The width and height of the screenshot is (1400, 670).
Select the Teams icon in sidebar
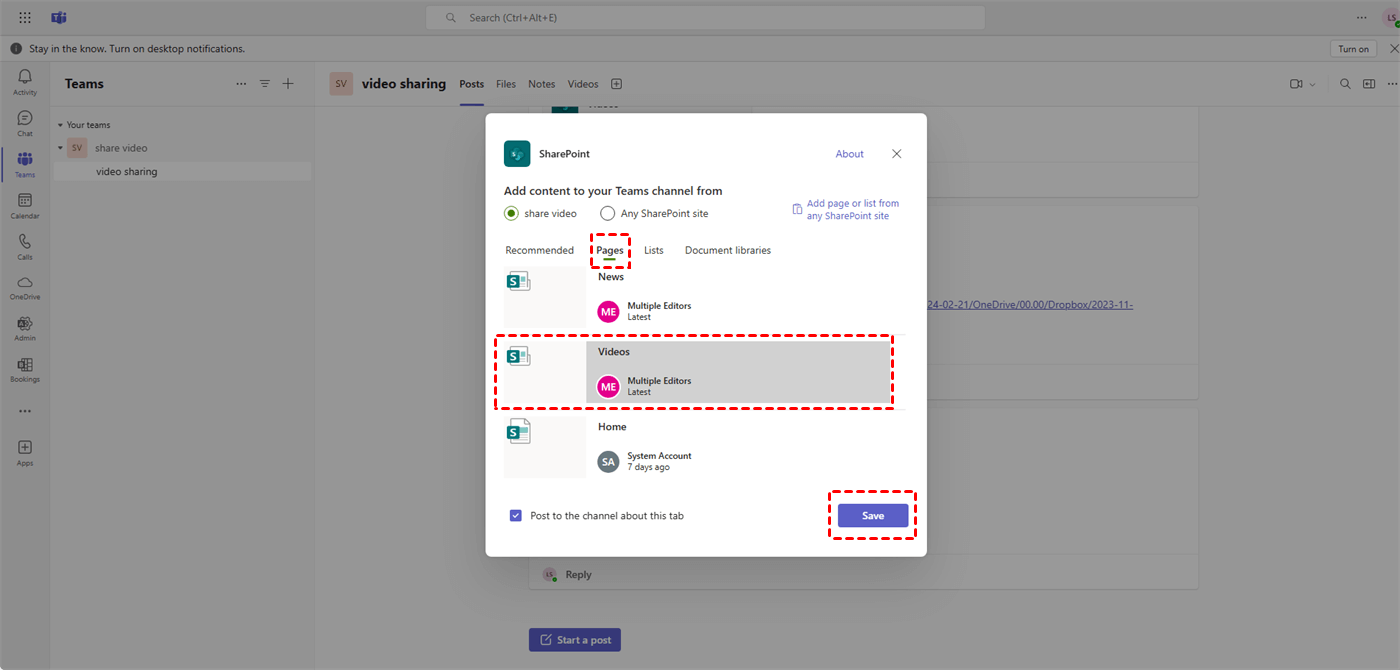click(x=25, y=165)
